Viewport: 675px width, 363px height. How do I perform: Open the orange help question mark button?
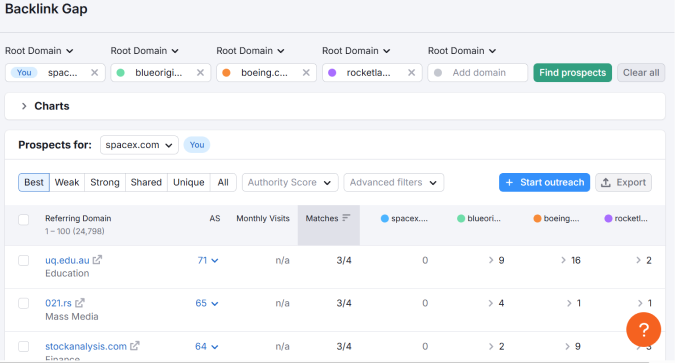[x=644, y=330]
